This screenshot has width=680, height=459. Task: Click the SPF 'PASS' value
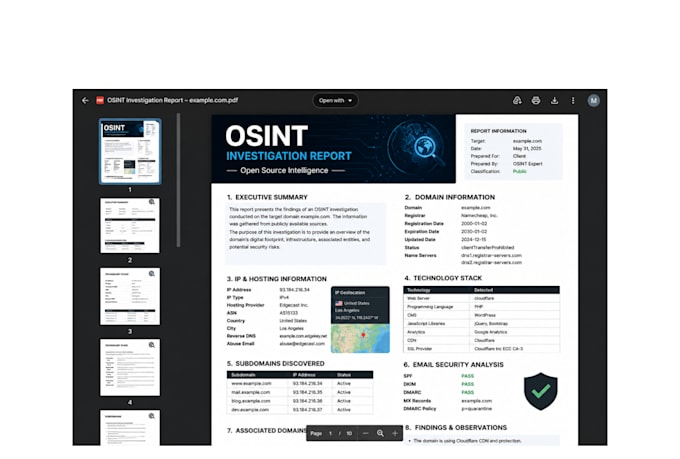coord(468,376)
